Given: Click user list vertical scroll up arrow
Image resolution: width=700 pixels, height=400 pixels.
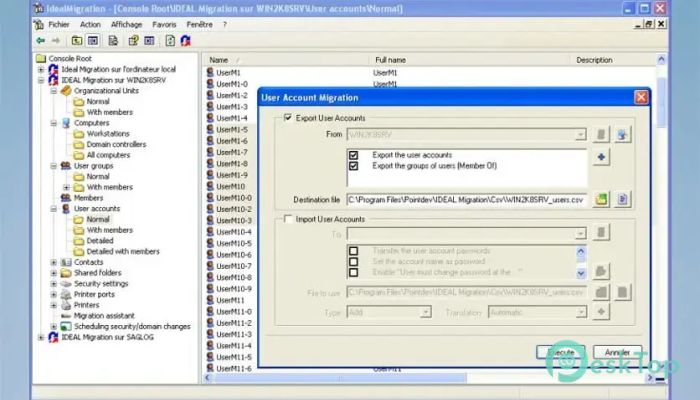Looking at the screenshot, I should coord(661,59).
